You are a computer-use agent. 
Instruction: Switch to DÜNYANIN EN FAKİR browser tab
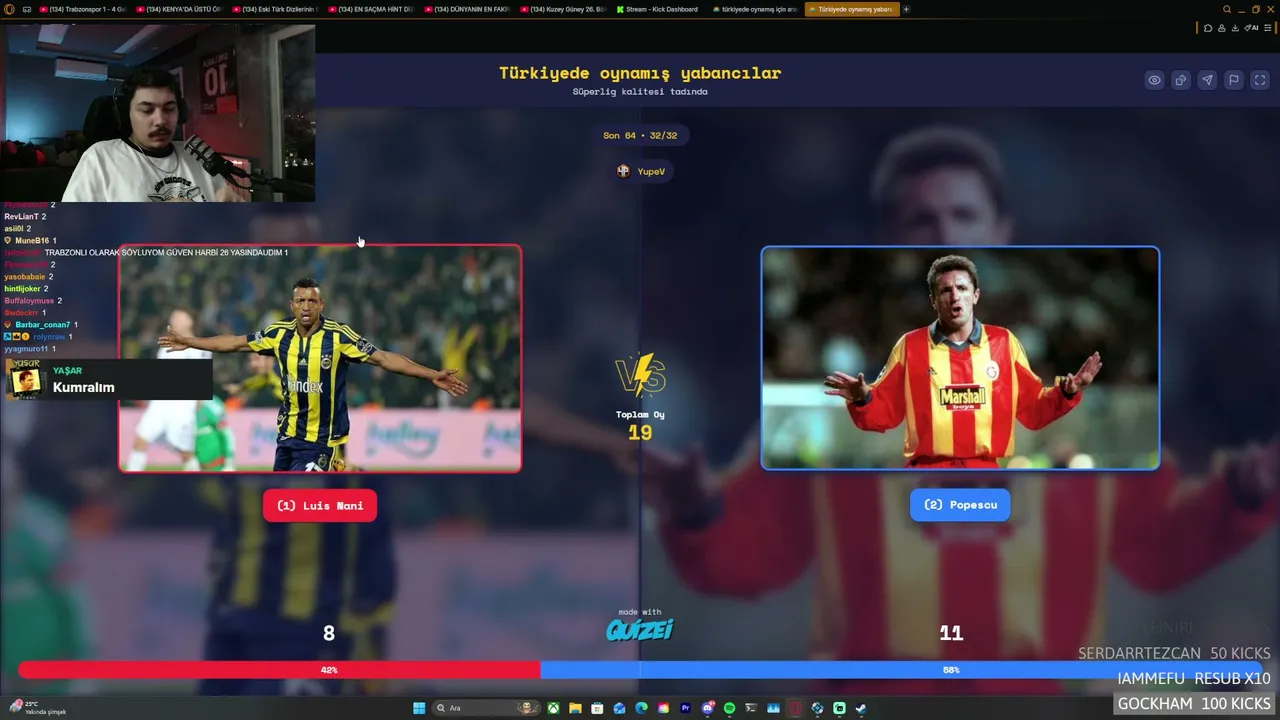[x=467, y=9]
